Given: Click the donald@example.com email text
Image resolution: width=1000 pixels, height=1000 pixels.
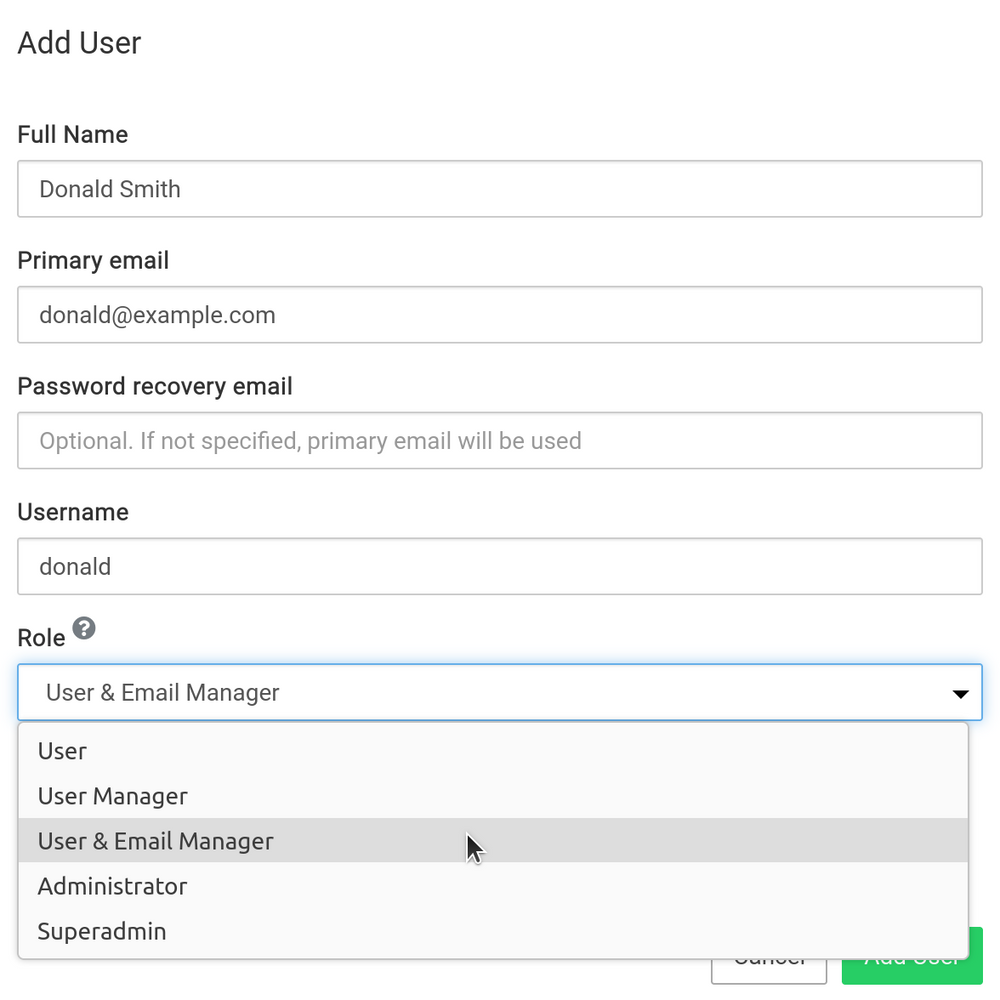Looking at the screenshot, I should tap(157, 315).
